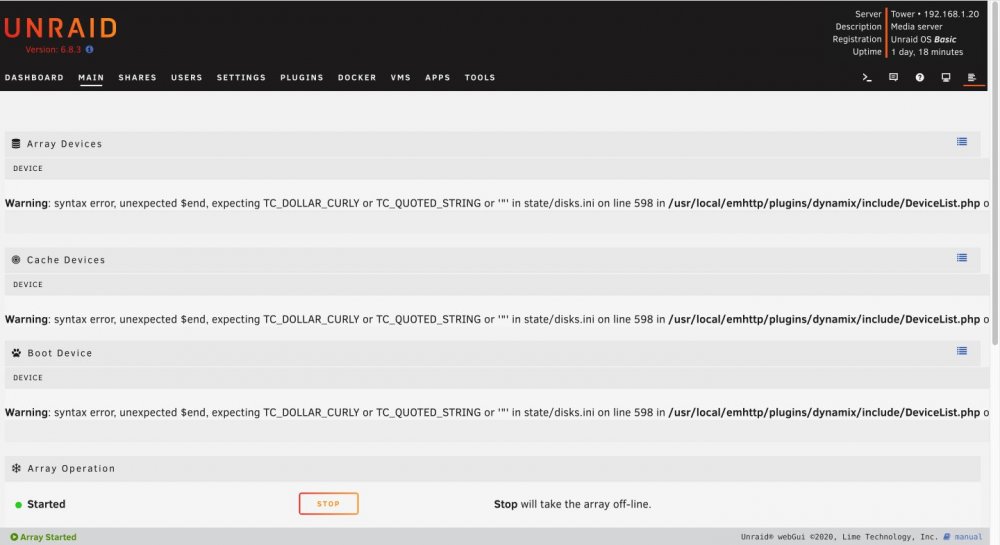Go to the Shares tab
Image resolution: width=1000 pixels, height=545 pixels.
[x=137, y=77]
